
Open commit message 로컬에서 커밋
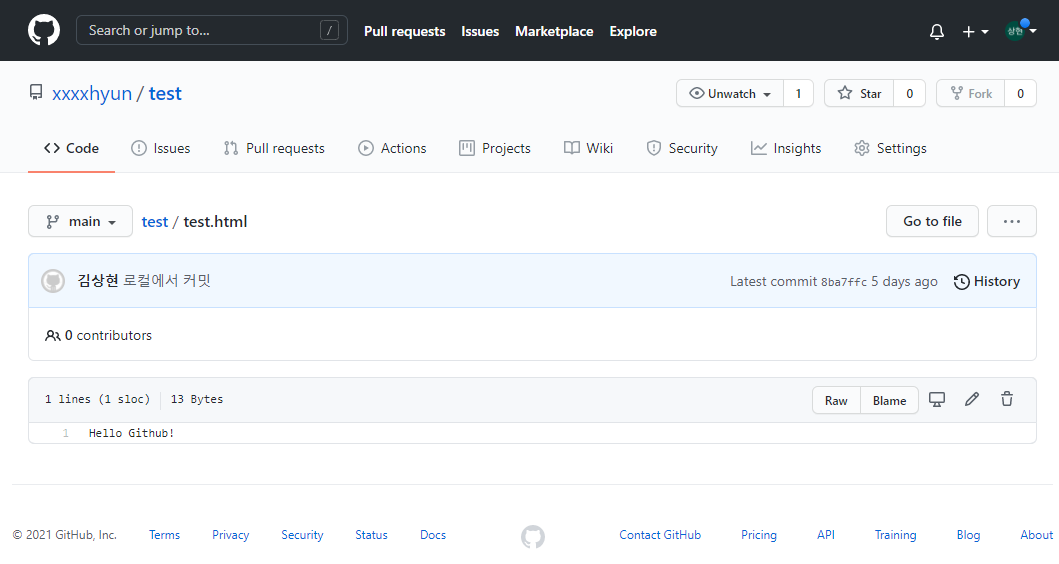click(x=167, y=280)
